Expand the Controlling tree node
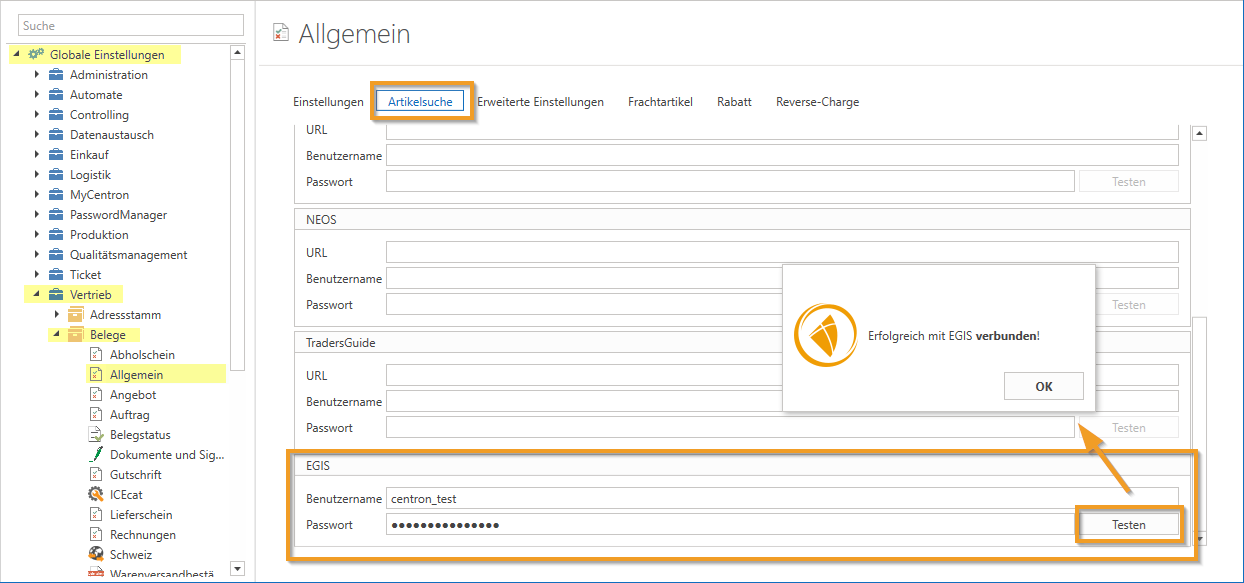The width and height of the screenshot is (1244, 583). [37, 115]
